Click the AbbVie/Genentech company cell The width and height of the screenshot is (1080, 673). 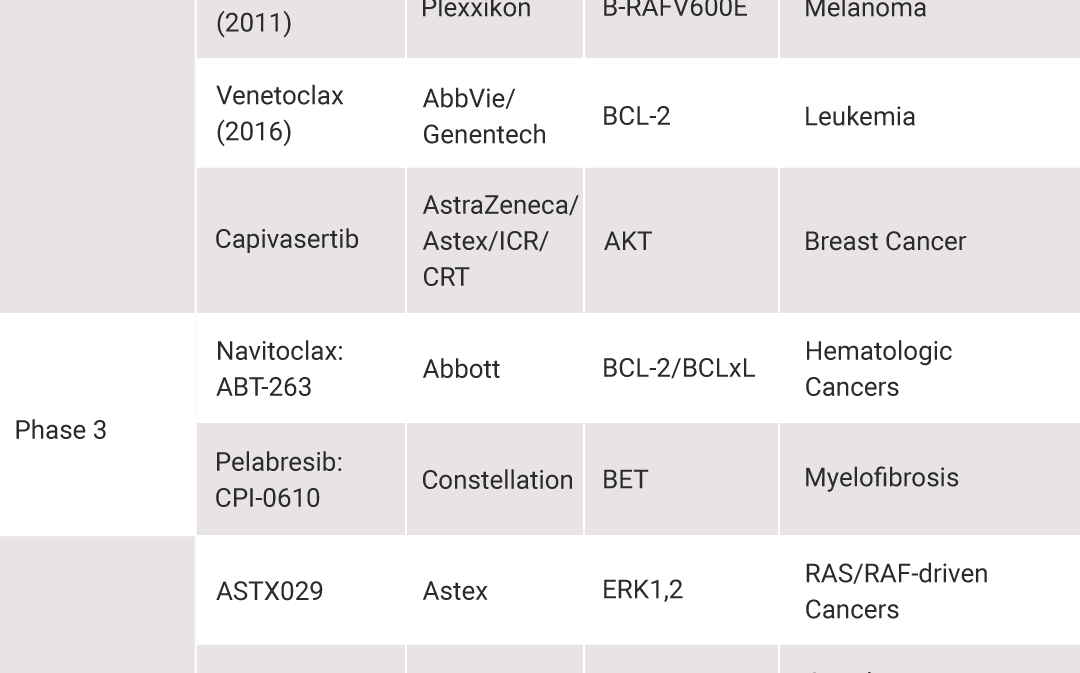495,113
